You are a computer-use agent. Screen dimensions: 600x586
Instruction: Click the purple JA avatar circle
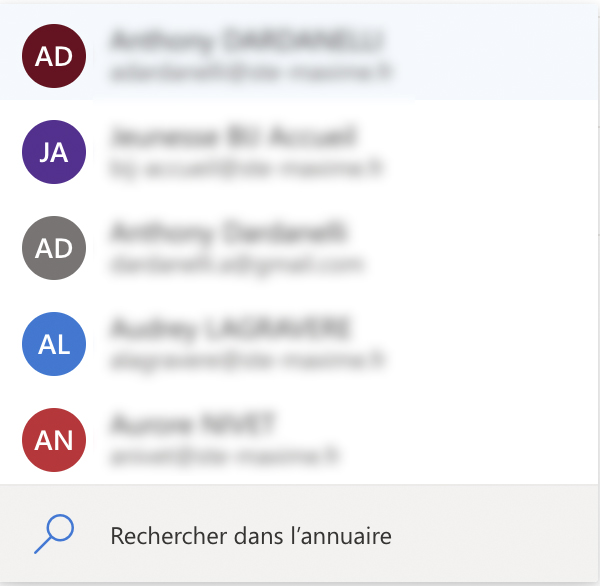click(54, 152)
